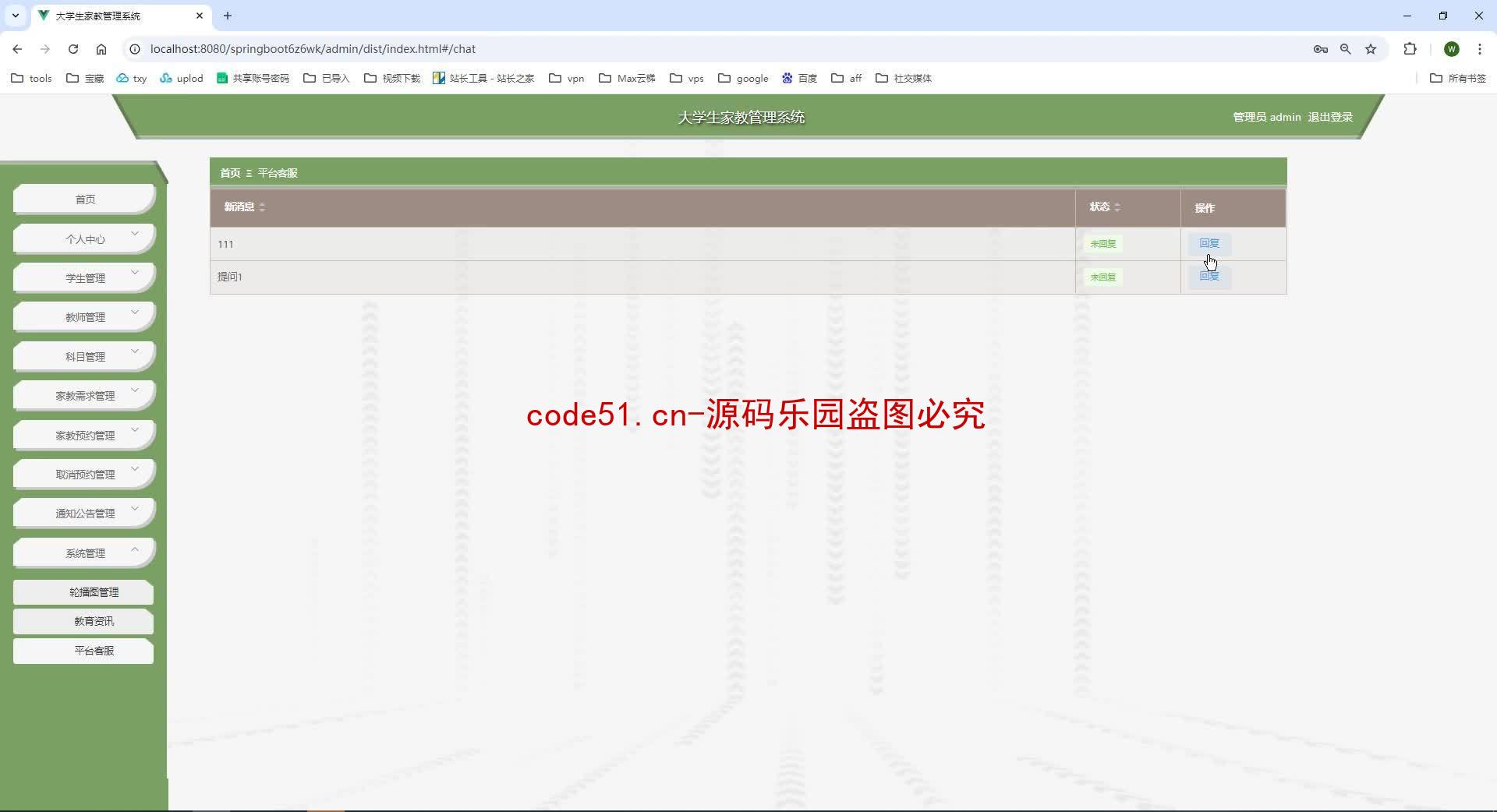Expand the 科目管理 menu
The height and width of the screenshot is (812, 1497).
pos(84,356)
